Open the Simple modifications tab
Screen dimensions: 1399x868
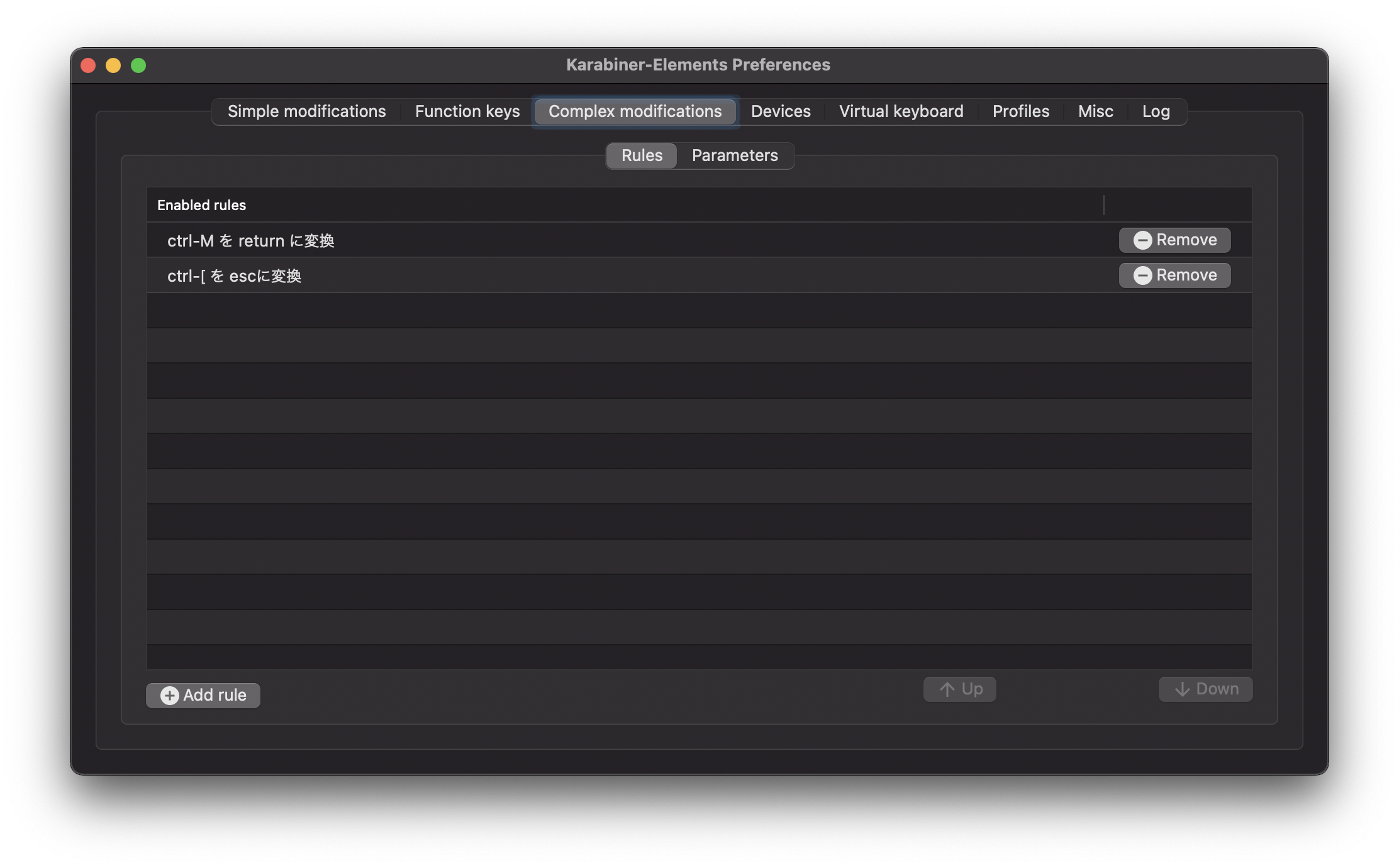tap(306, 111)
